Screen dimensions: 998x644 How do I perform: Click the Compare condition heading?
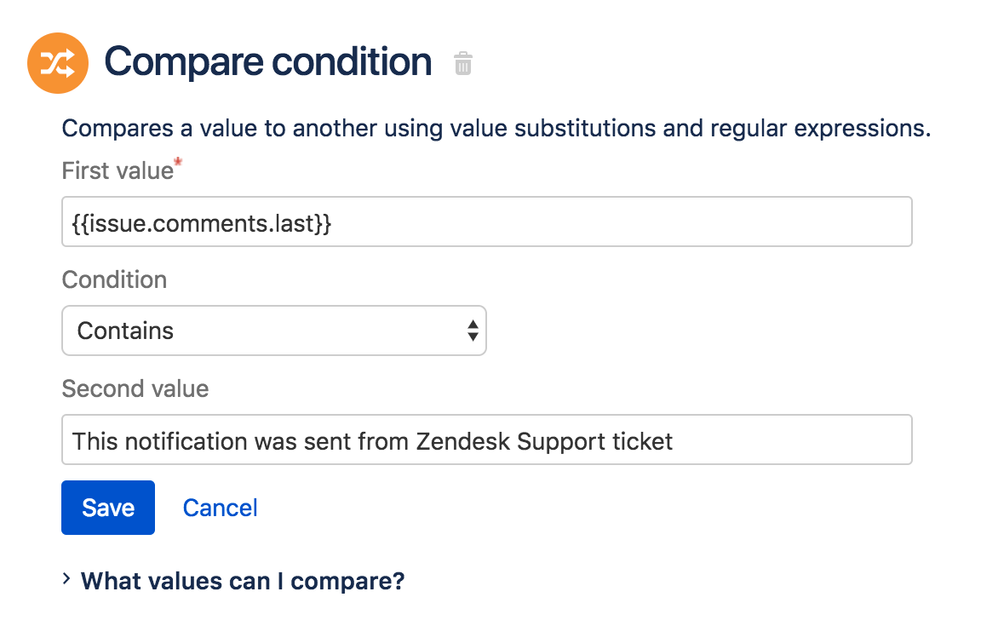(x=268, y=62)
